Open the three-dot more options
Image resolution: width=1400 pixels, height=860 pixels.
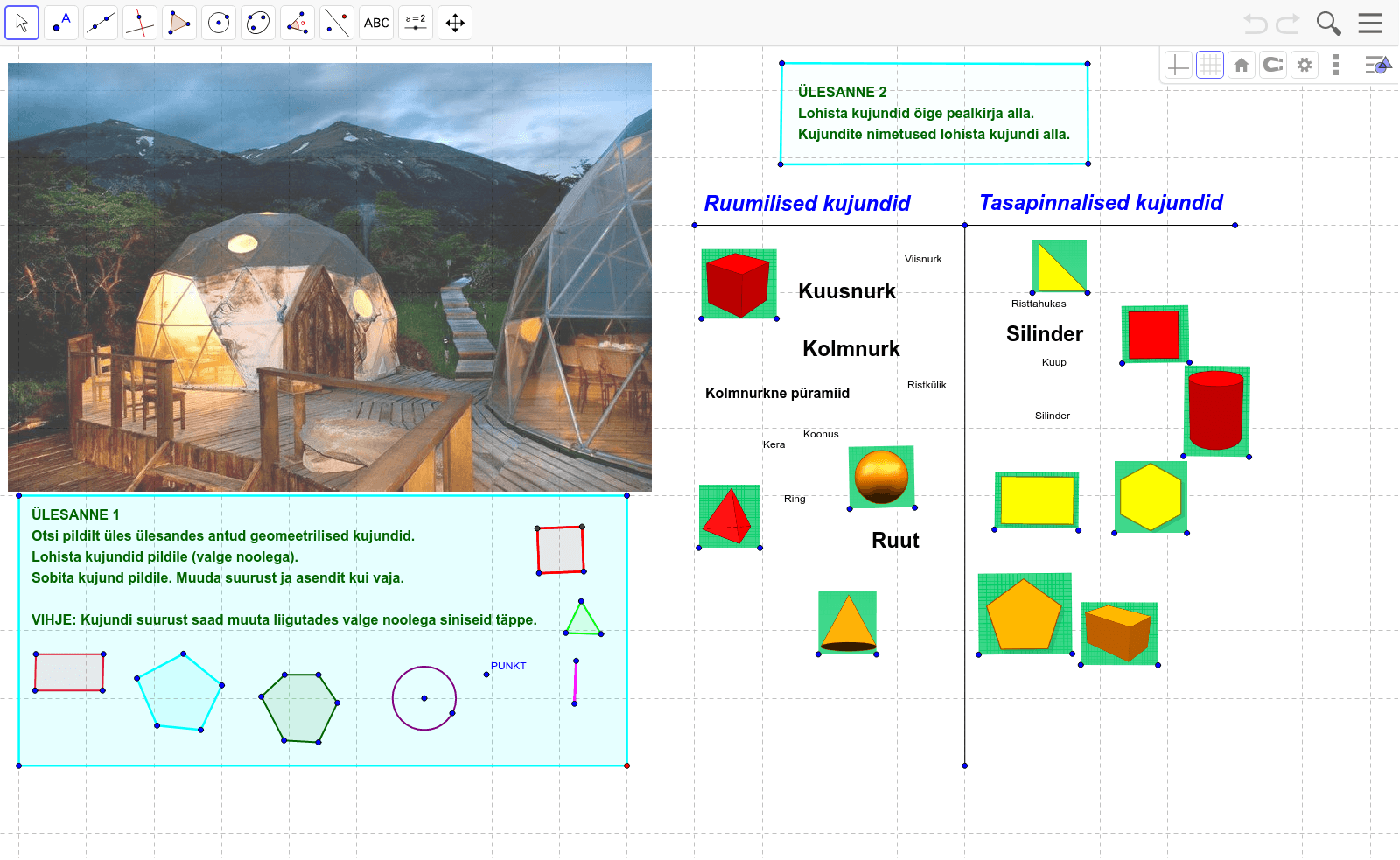[1336, 65]
